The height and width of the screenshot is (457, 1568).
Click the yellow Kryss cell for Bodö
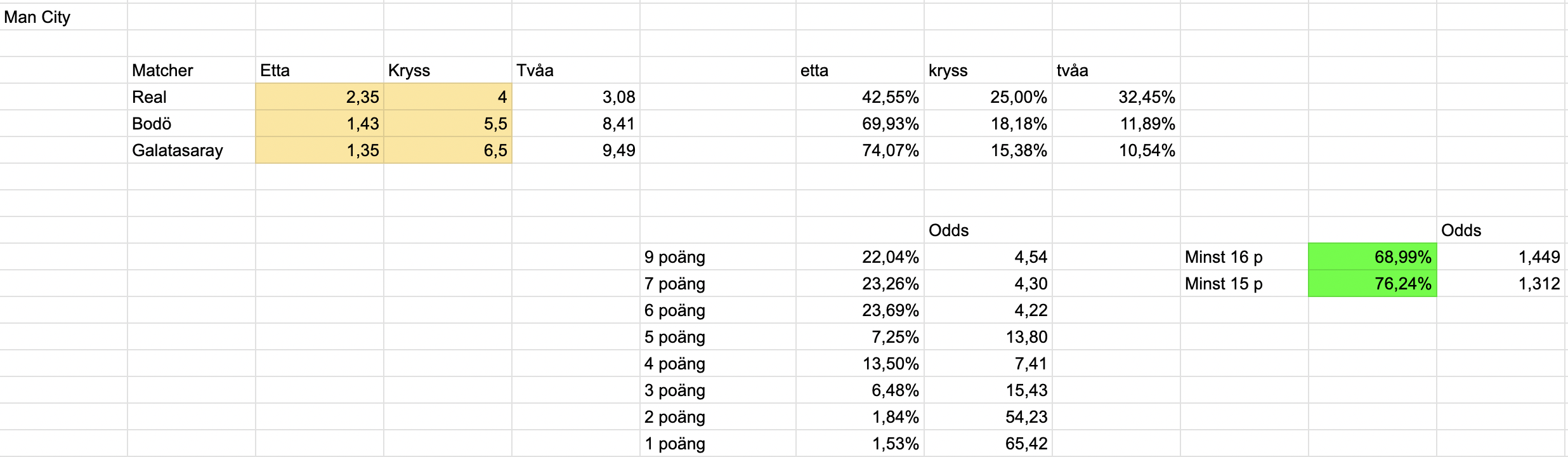tap(448, 124)
